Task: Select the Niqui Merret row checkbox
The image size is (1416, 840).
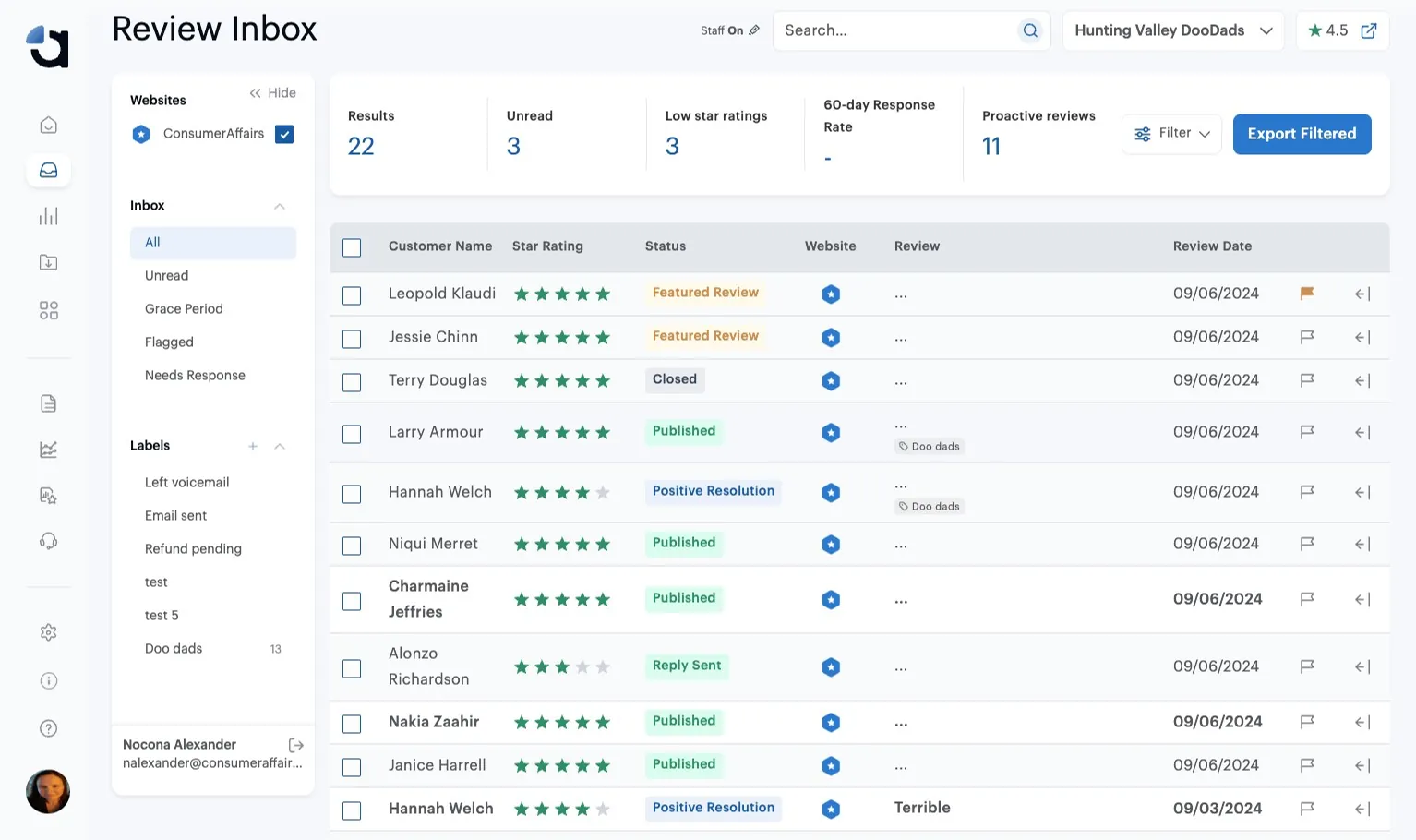Action: click(352, 546)
